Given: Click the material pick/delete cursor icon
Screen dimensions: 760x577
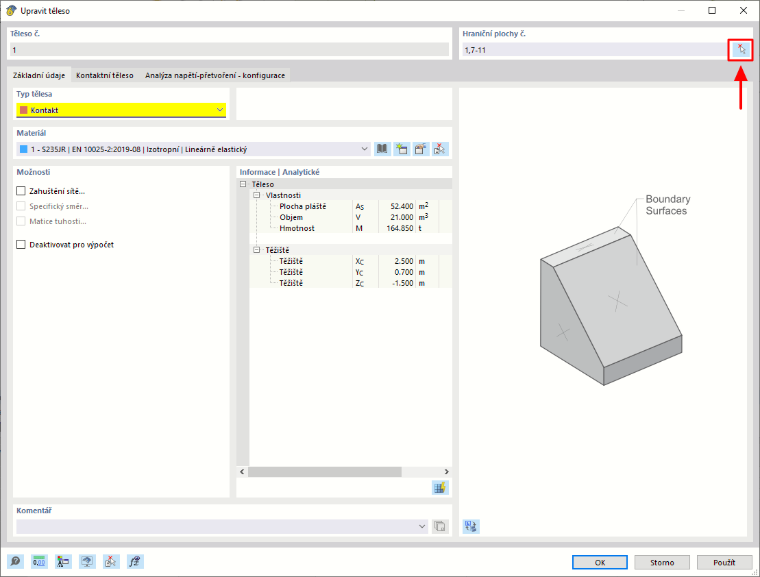Looking at the screenshot, I should click(440, 149).
